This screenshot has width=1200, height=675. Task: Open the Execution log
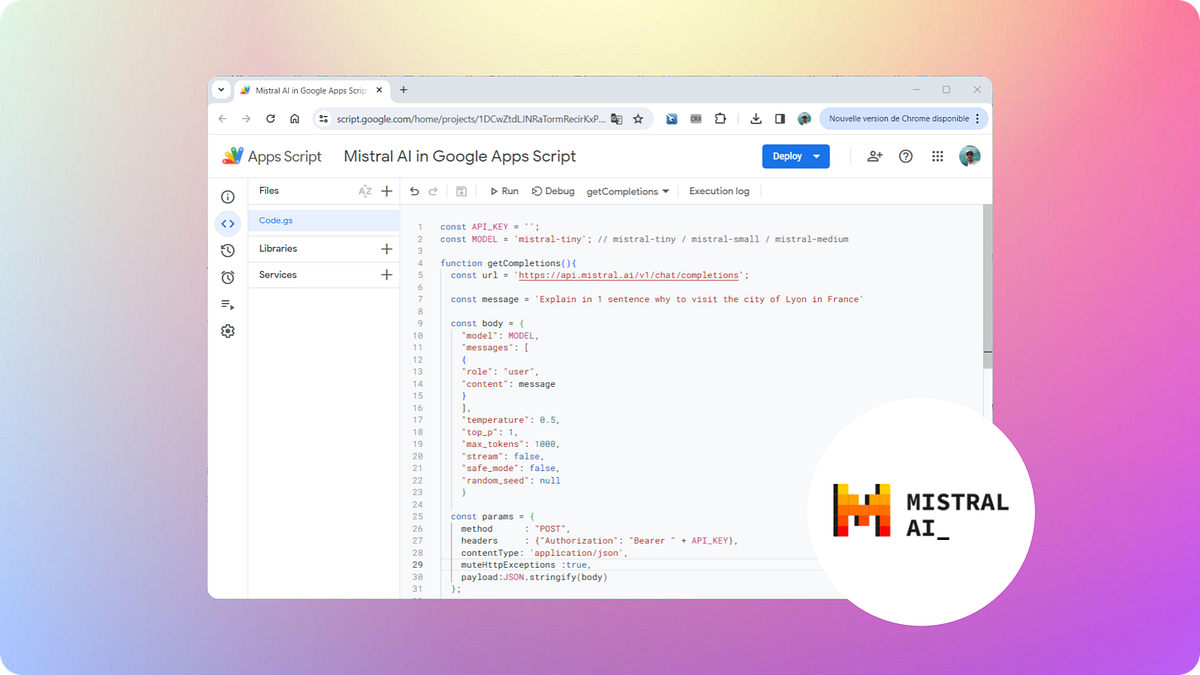(x=719, y=191)
